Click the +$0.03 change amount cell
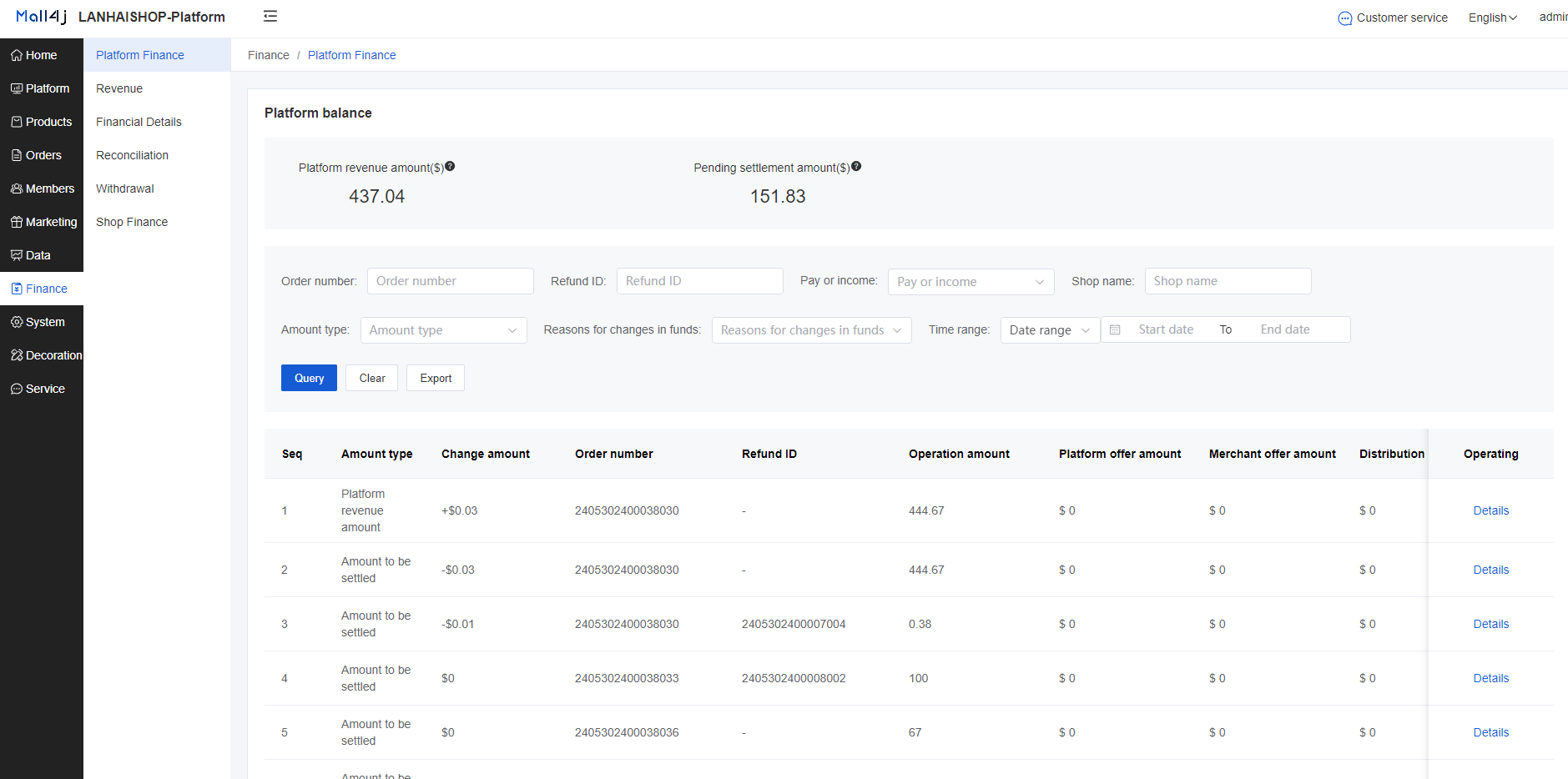 click(460, 510)
